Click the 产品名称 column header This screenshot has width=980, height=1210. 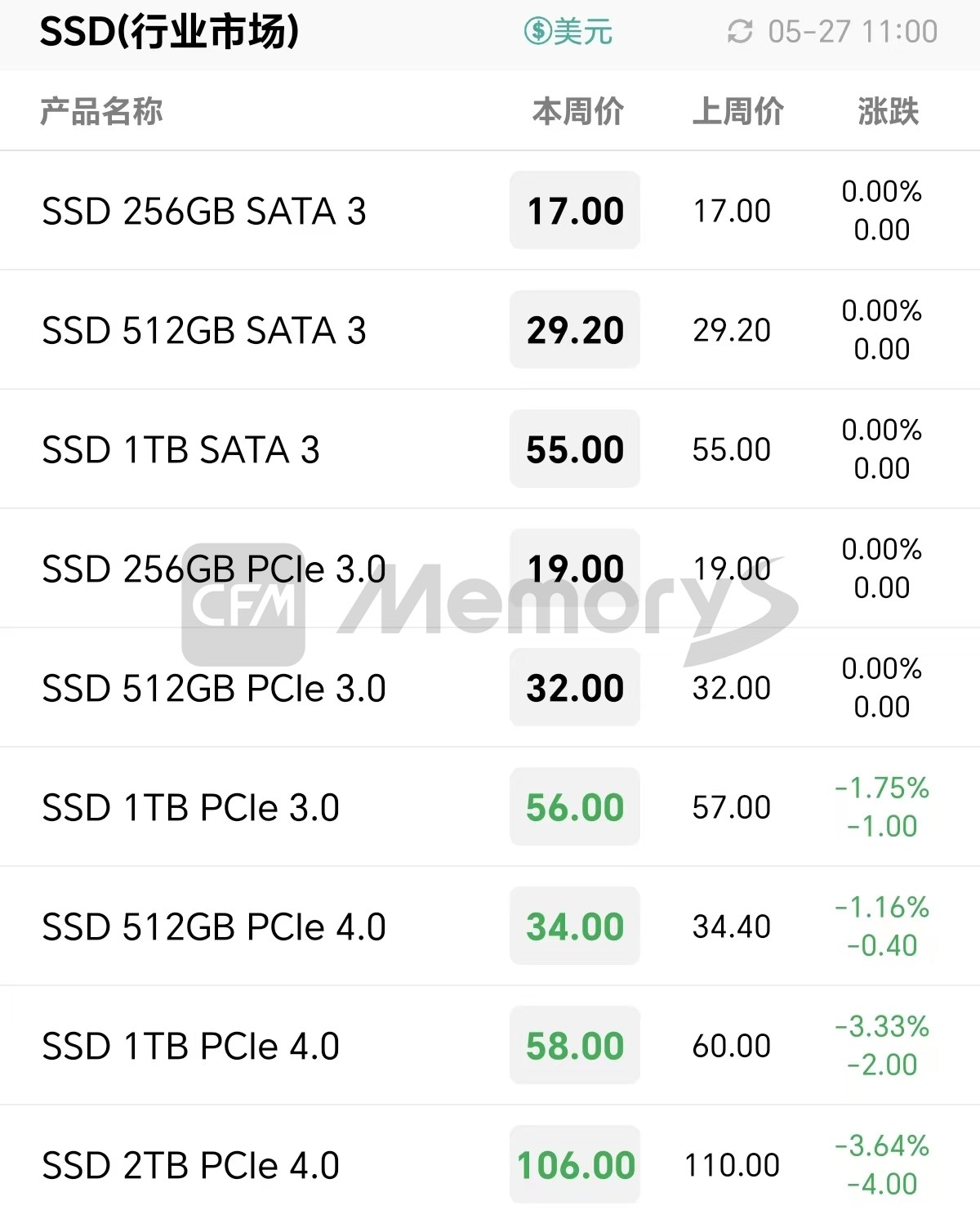pos(101,111)
